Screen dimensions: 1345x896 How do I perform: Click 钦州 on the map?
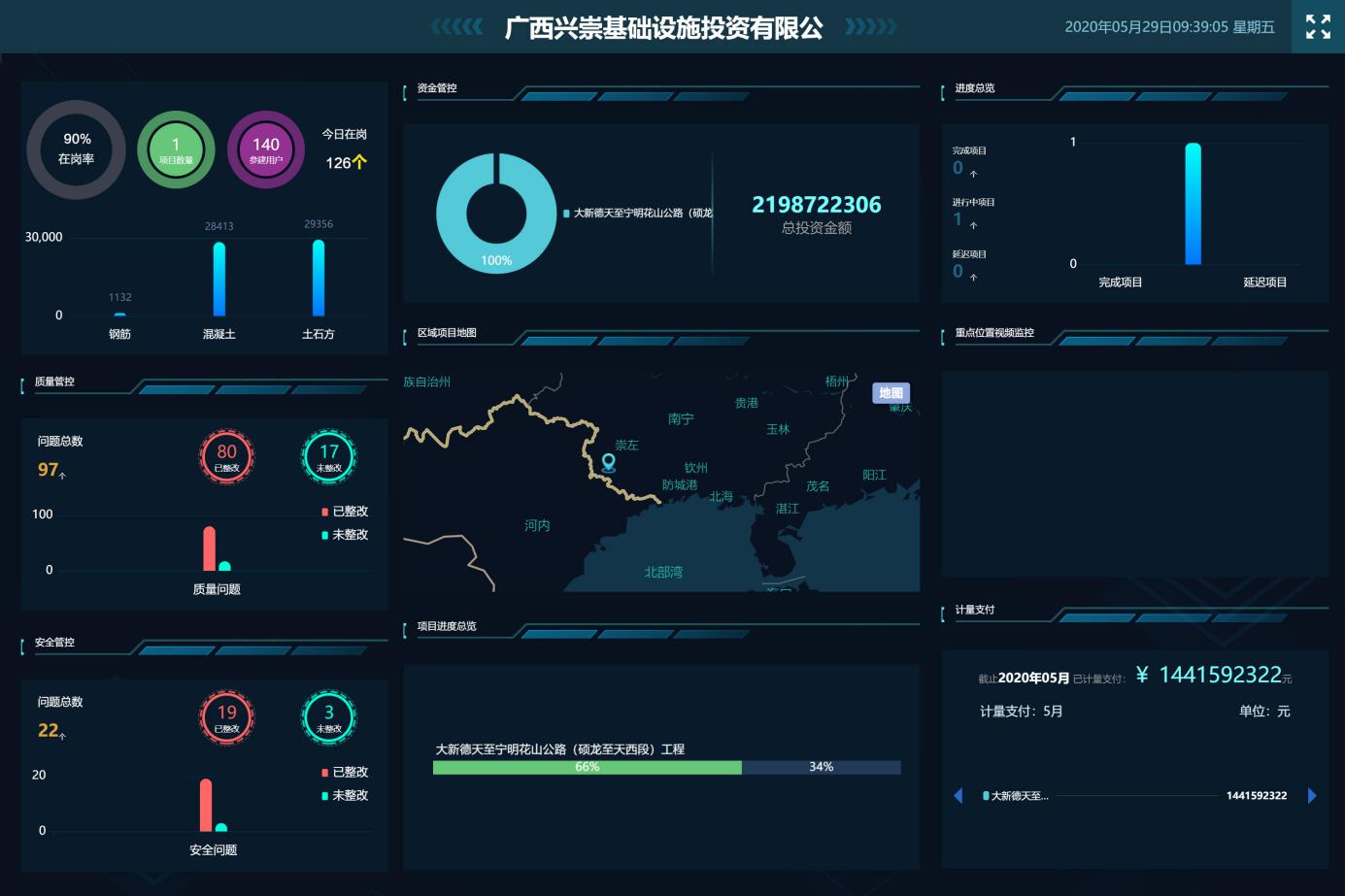696,468
